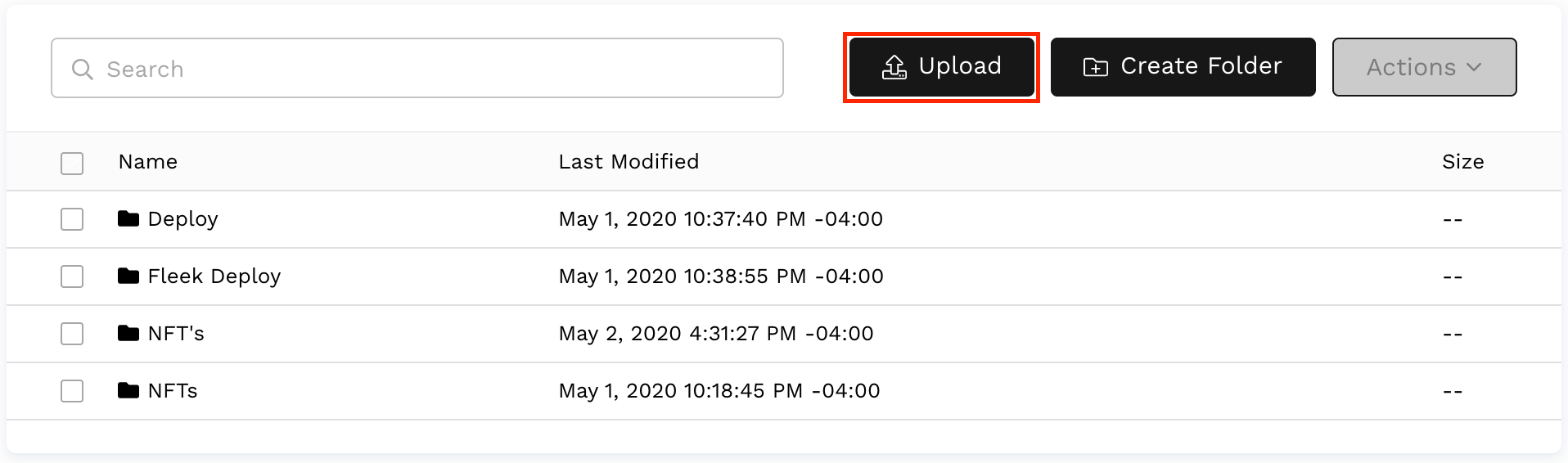Click the Create Folder button
This screenshot has height=463, width=1568.
(x=1183, y=67)
